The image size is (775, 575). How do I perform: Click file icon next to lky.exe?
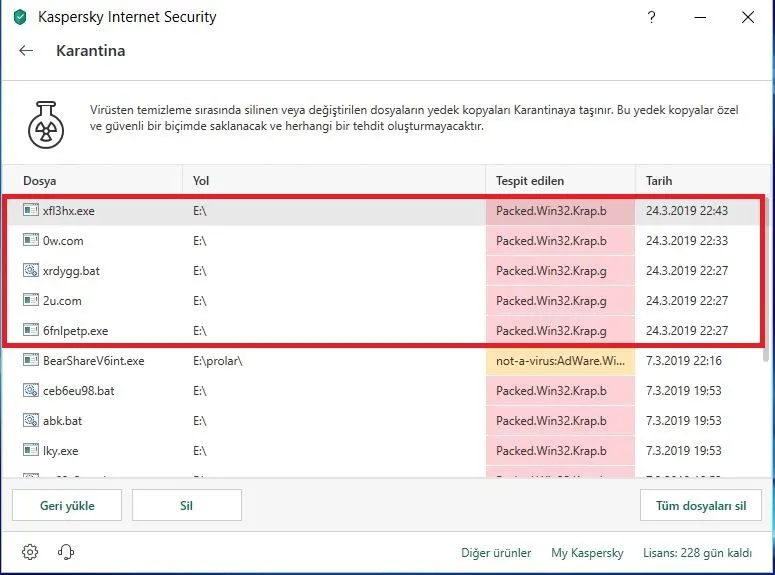[31, 450]
